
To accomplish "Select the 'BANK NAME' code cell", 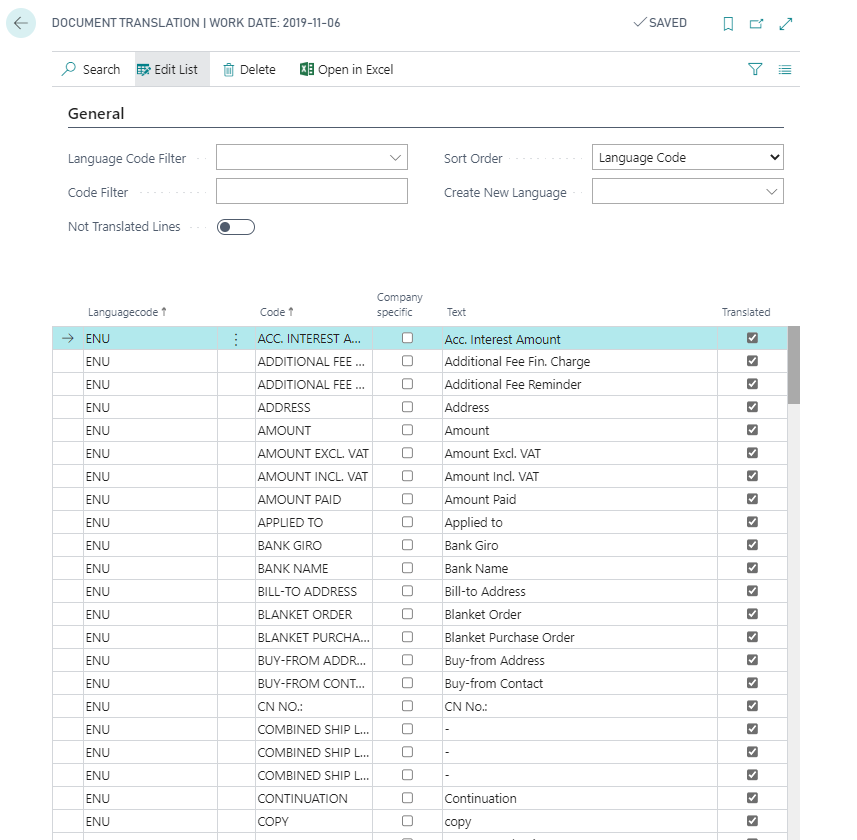I will 314,568.
